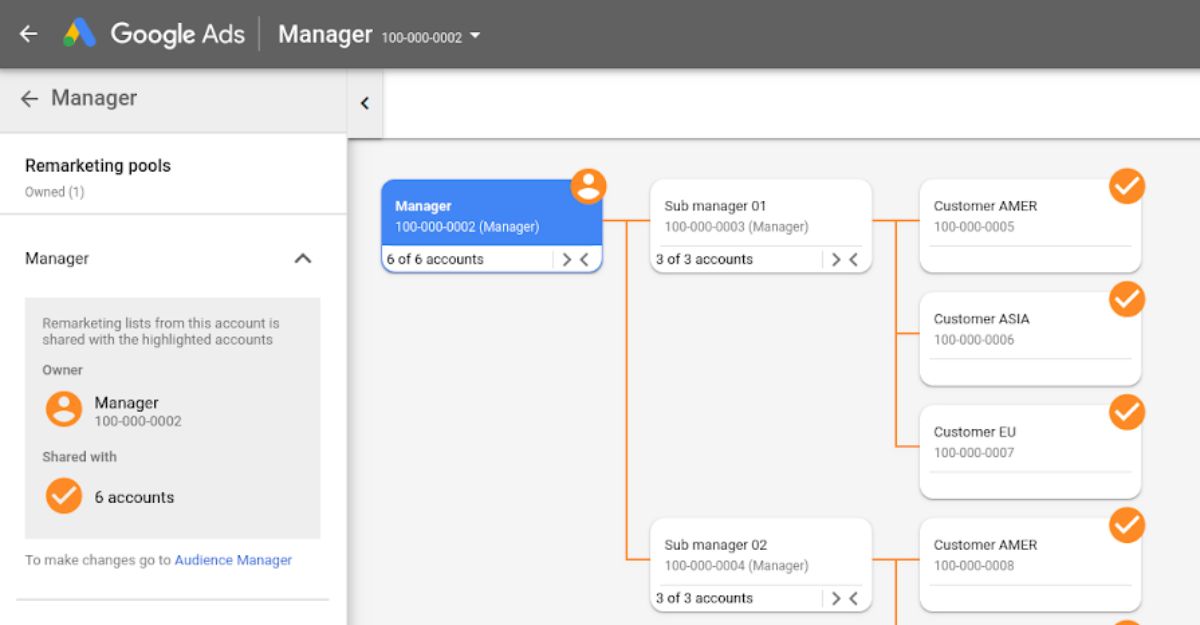Select the Customer ASIA card

pos(1030,339)
